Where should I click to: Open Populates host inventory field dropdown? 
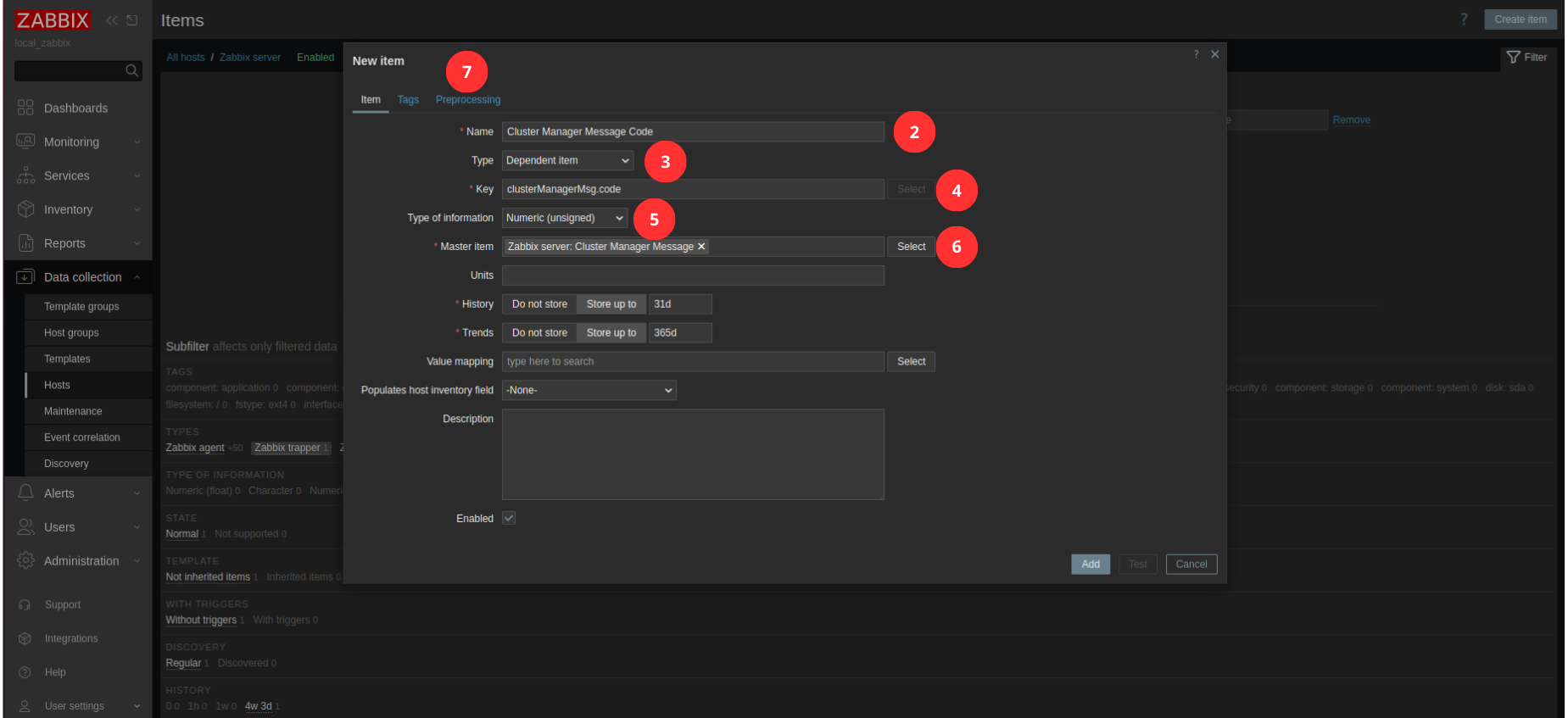coord(589,390)
